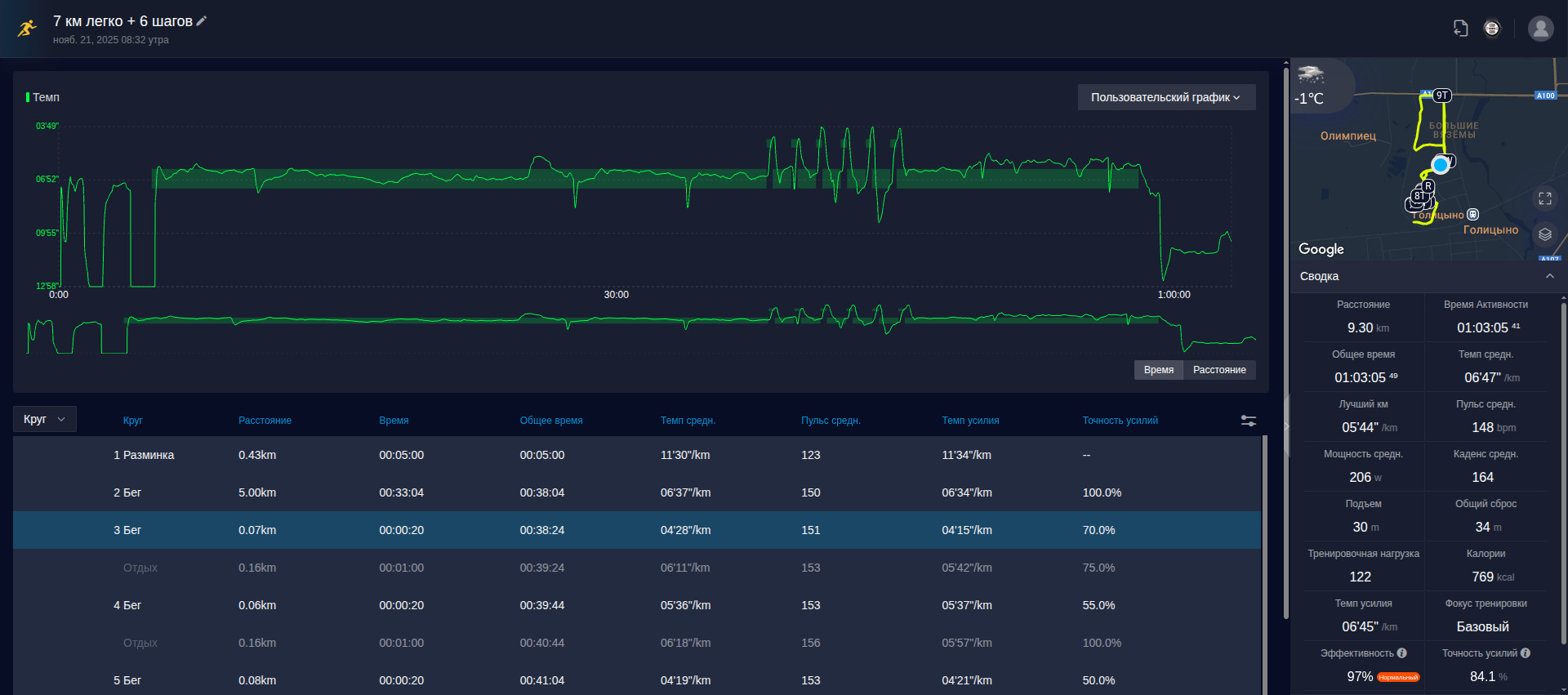
Task: Expand the map to fullscreen
Action: 1545,198
